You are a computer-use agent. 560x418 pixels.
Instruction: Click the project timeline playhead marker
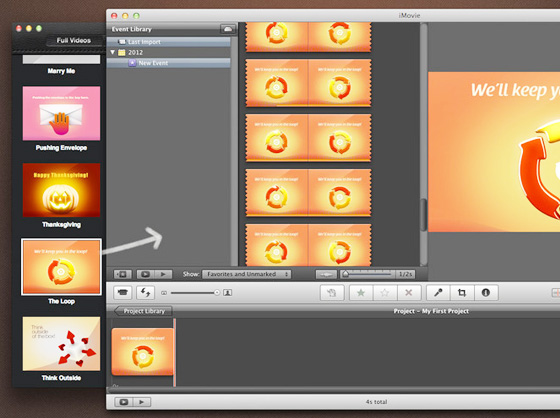click(x=175, y=352)
